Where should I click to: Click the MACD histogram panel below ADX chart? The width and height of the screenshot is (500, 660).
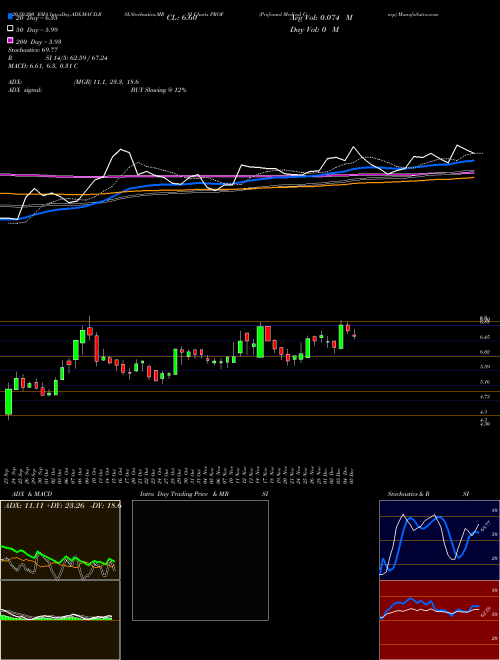[60, 620]
